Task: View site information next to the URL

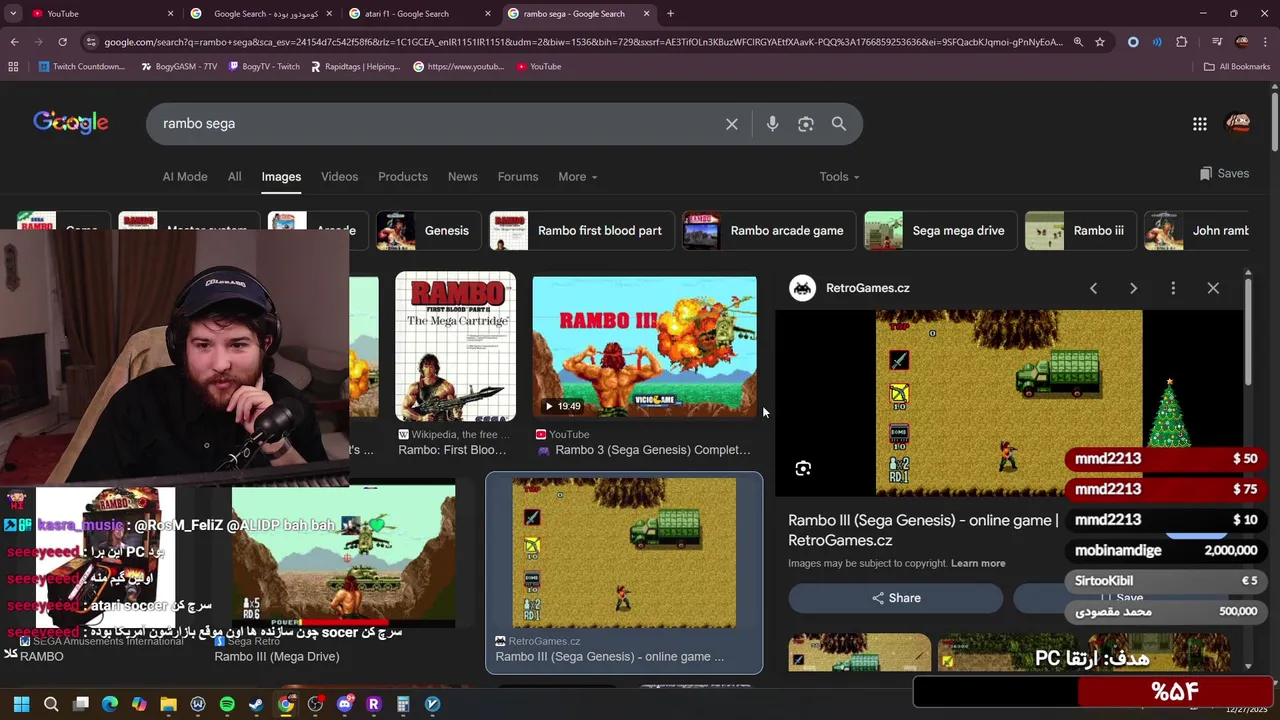Action: [92, 42]
